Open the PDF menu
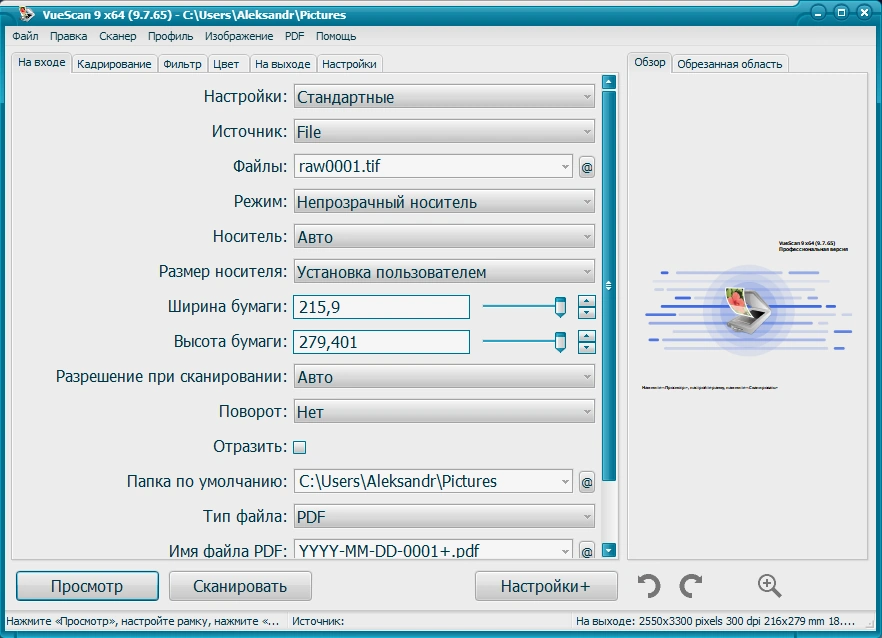 (x=294, y=36)
